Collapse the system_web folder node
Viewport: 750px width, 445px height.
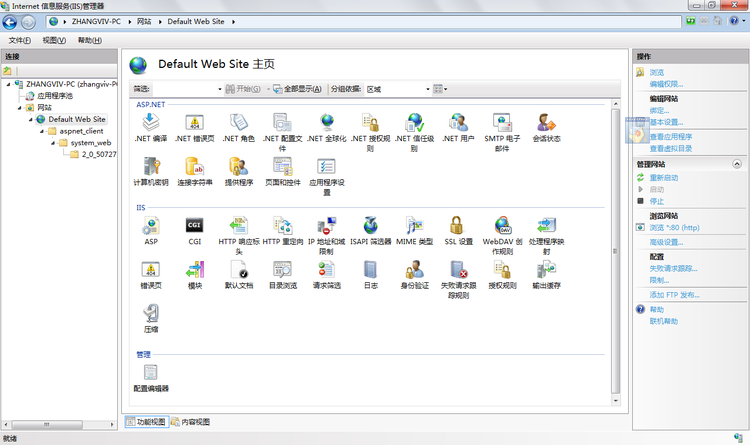[x=53, y=143]
